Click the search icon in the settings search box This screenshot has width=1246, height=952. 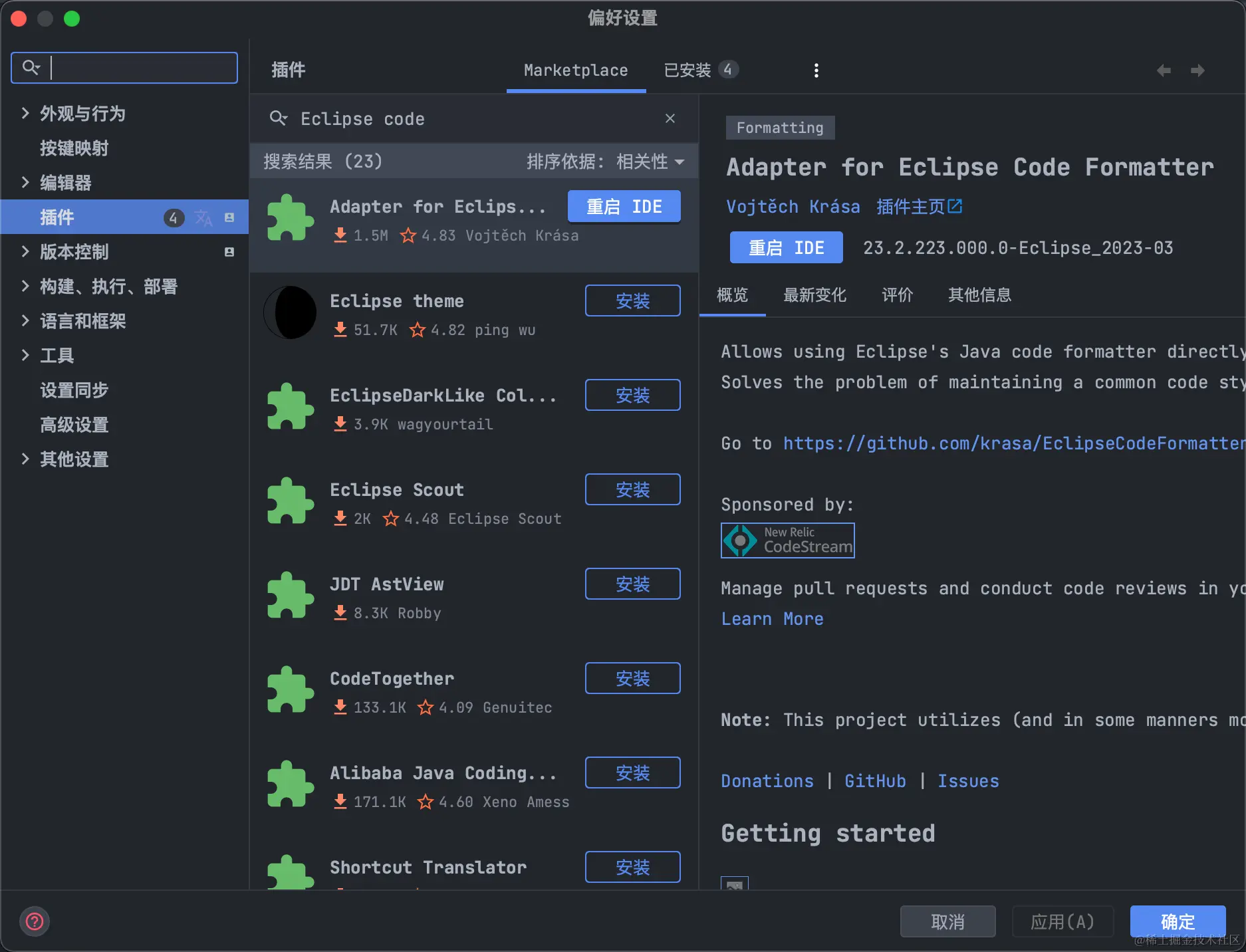tap(31, 67)
